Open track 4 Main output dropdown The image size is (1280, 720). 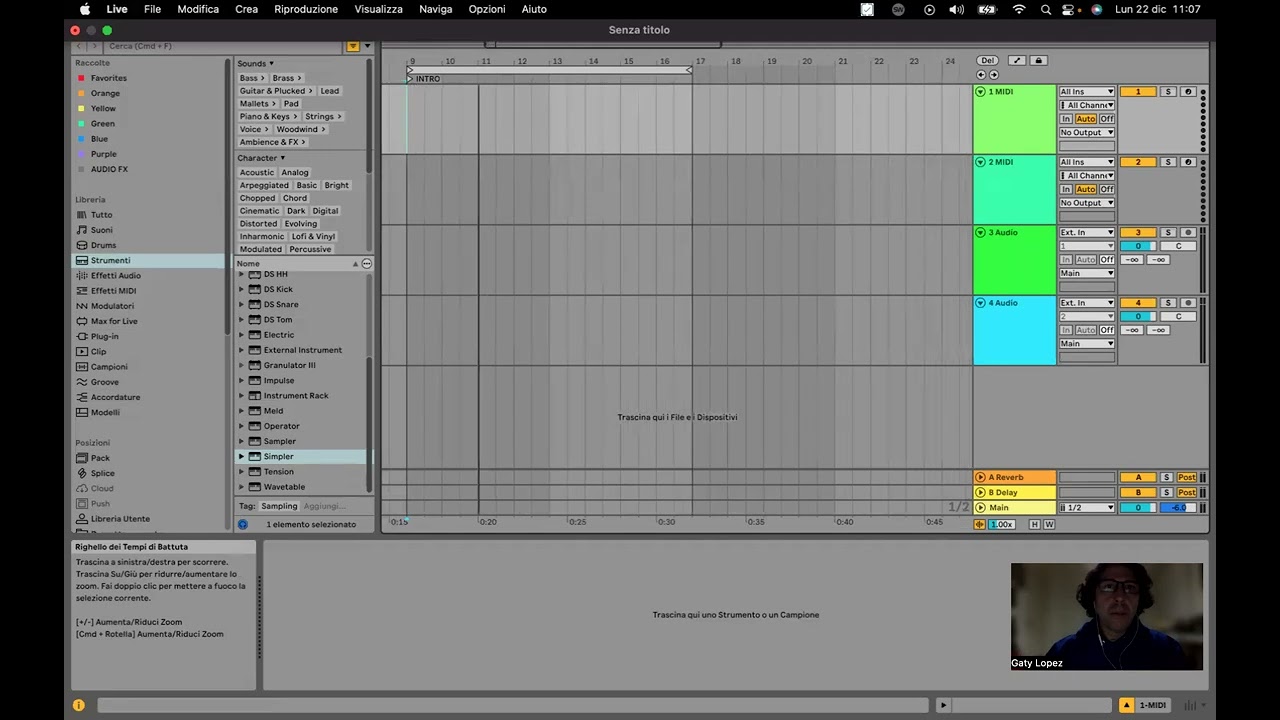tap(1087, 344)
